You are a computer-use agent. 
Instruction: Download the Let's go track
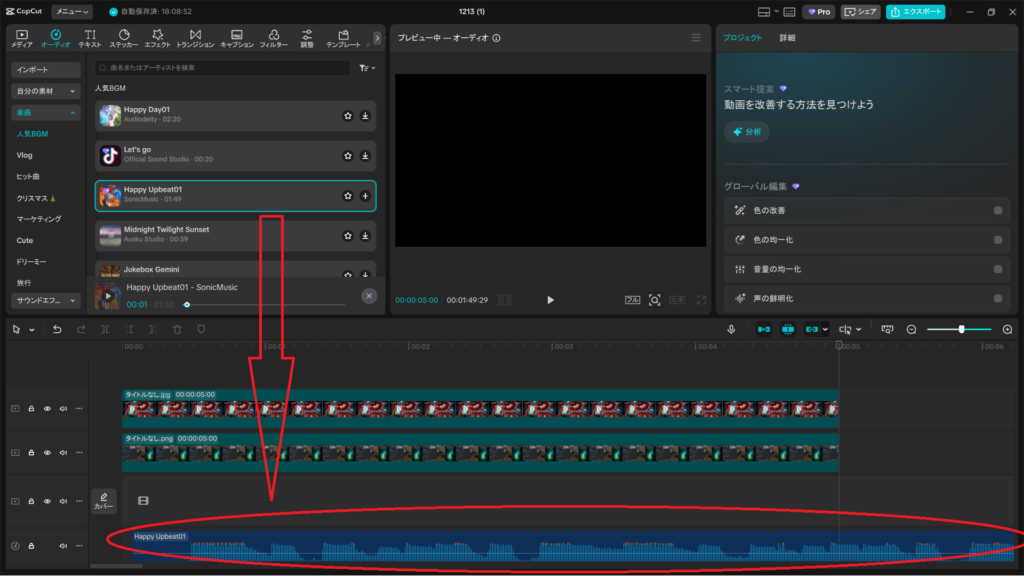click(365, 156)
